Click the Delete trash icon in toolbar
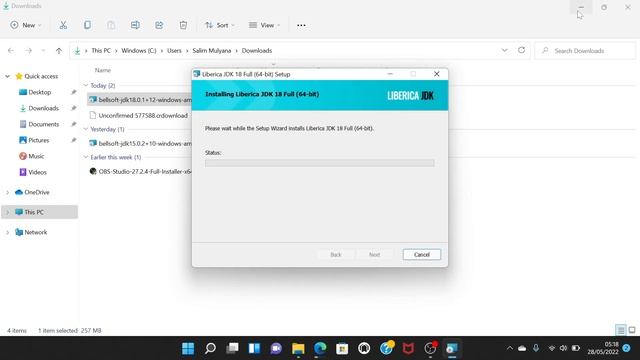The width and height of the screenshot is (640, 360). (x=183, y=25)
